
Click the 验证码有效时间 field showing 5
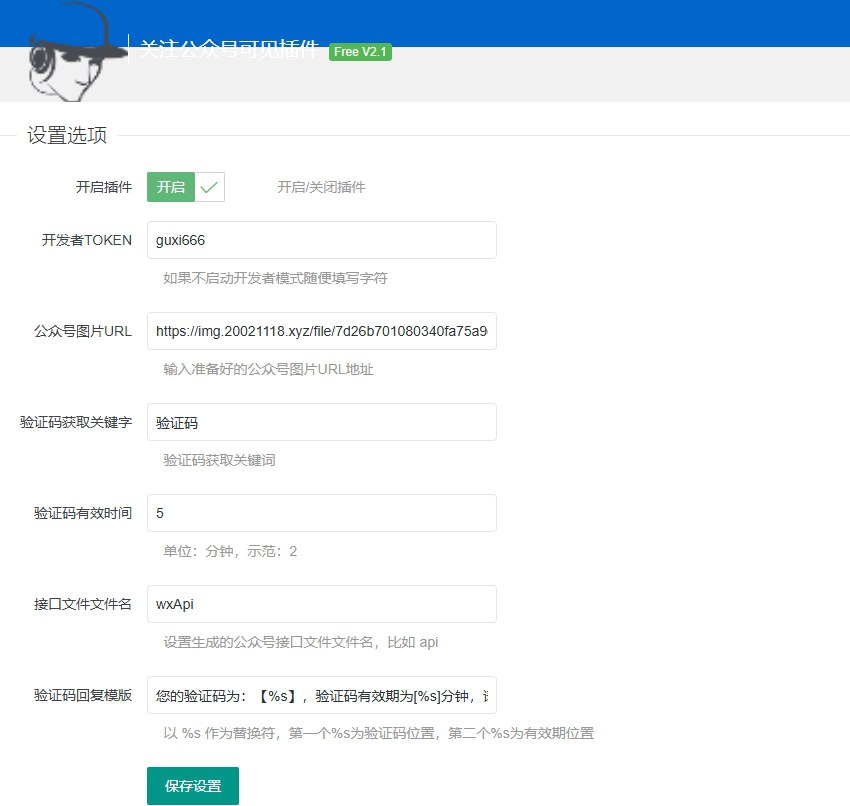(x=320, y=512)
